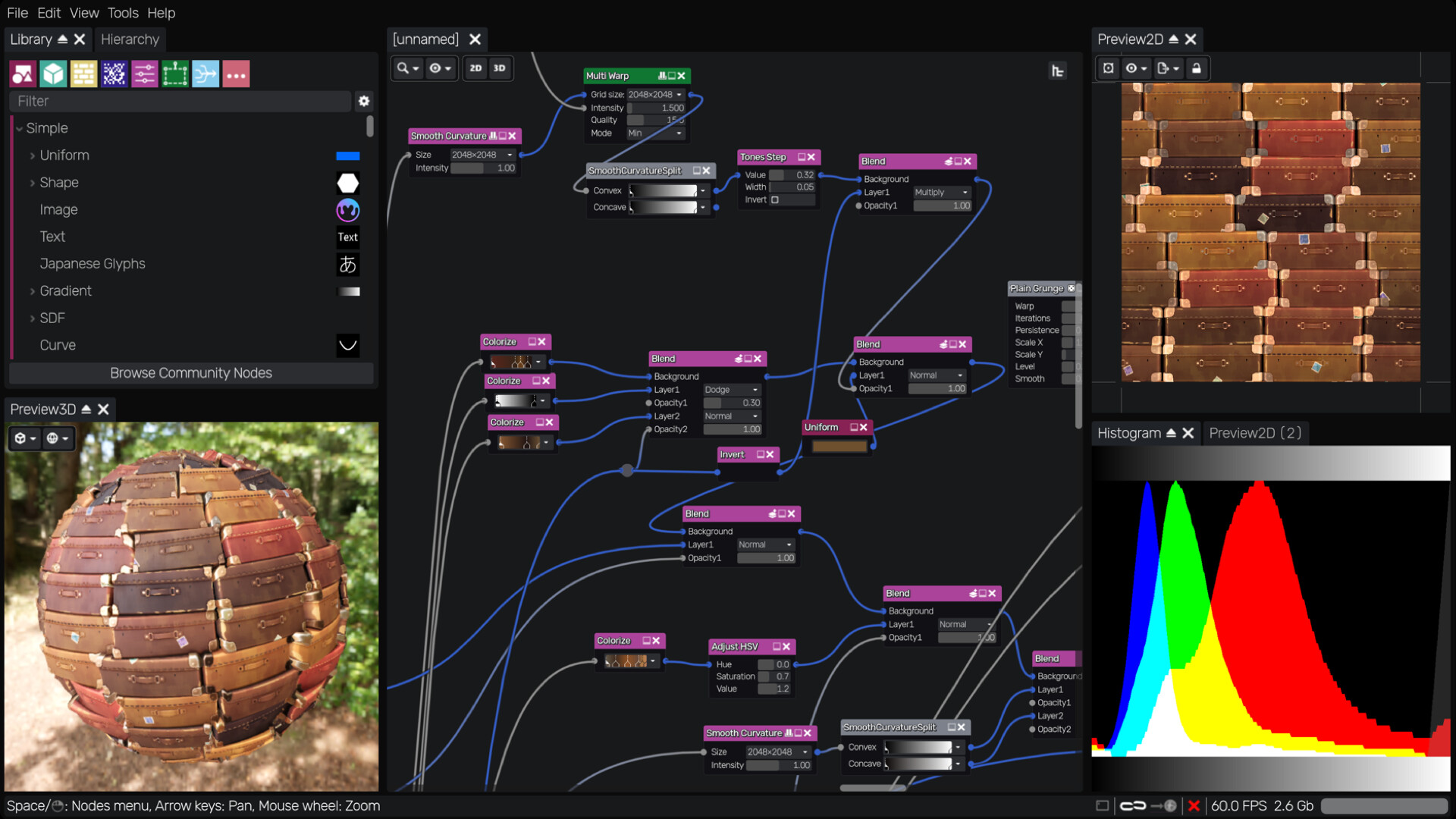Screen dimensions: 1456x819
Task: Click the blue Uniform color swatch
Action: coord(347,155)
